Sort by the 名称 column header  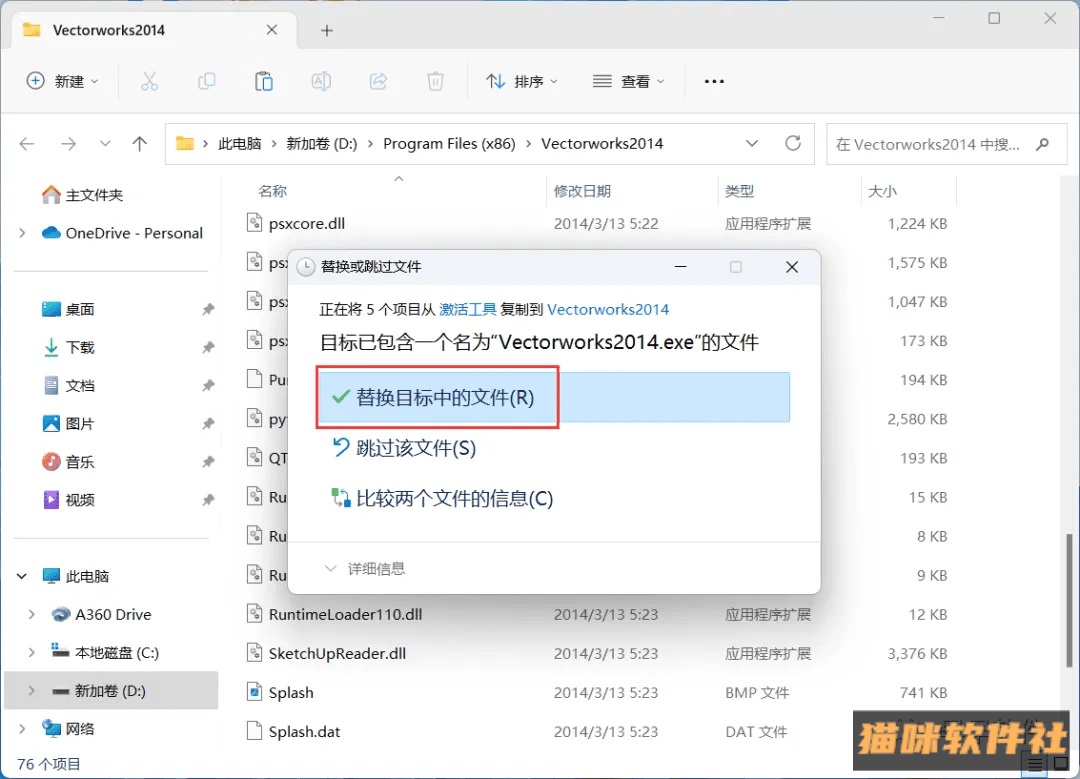click(x=273, y=191)
